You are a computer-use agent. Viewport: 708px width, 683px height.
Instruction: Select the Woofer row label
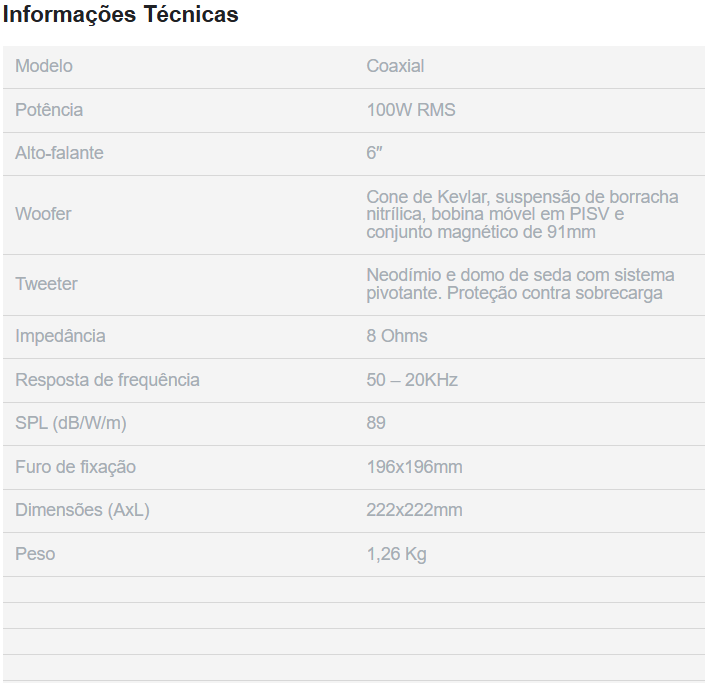(43, 214)
